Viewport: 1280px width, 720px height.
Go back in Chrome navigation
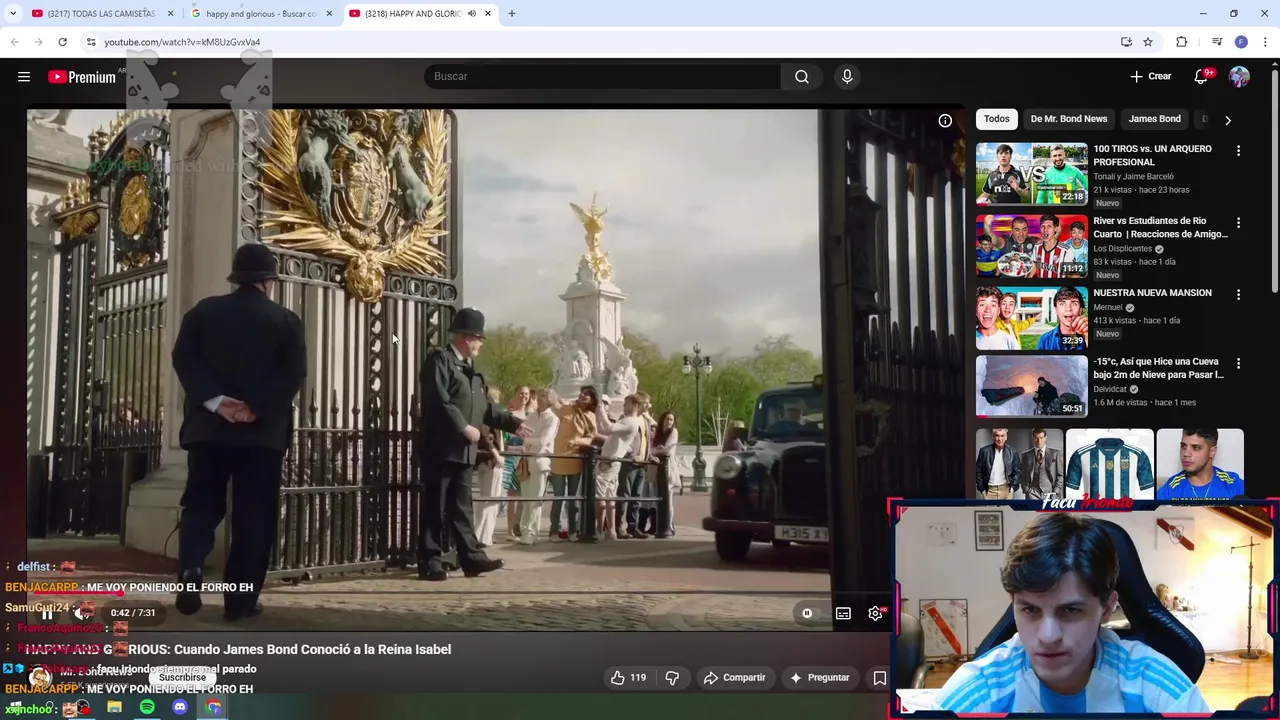[15, 42]
